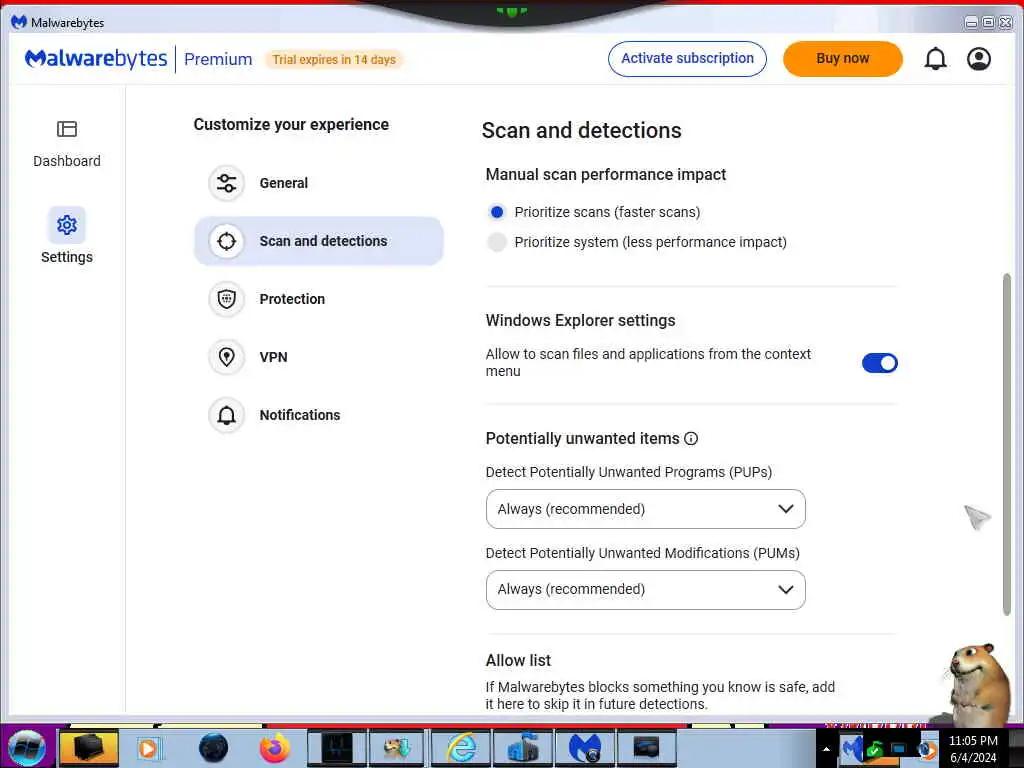This screenshot has width=1024, height=768.
Task: Open the user account profile icon
Action: coord(979,59)
